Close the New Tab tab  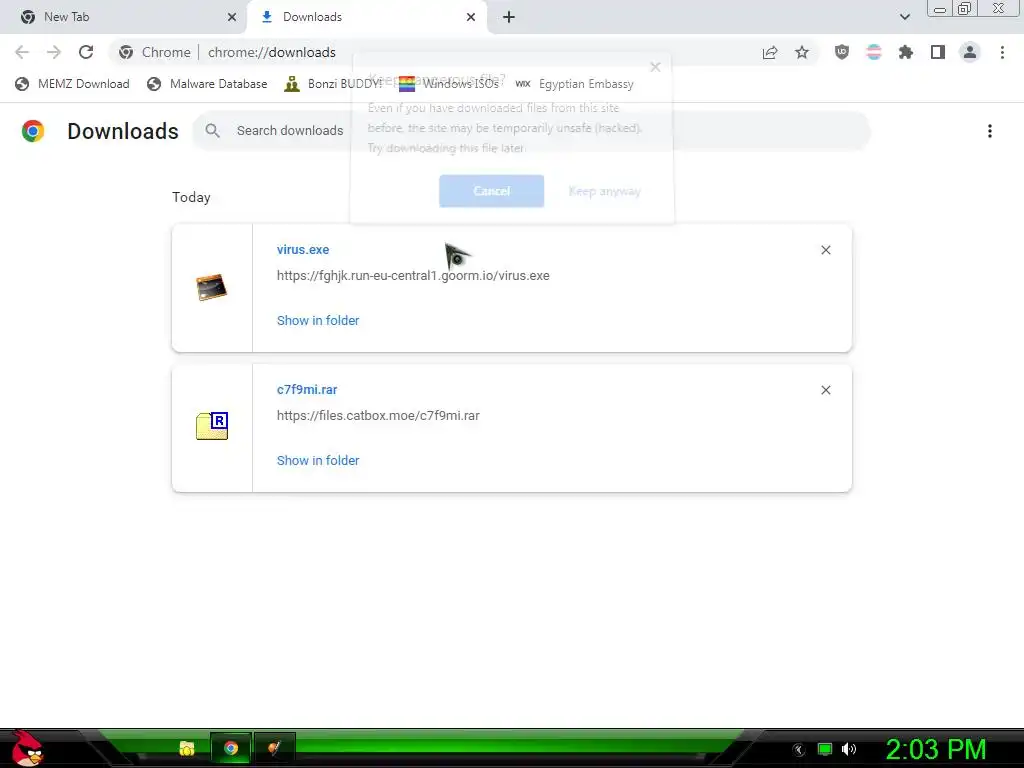pos(232,17)
